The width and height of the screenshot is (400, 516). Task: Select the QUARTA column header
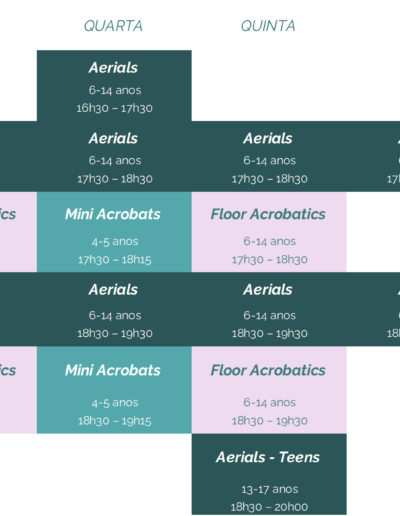pyautogui.click(x=113, y=26)
